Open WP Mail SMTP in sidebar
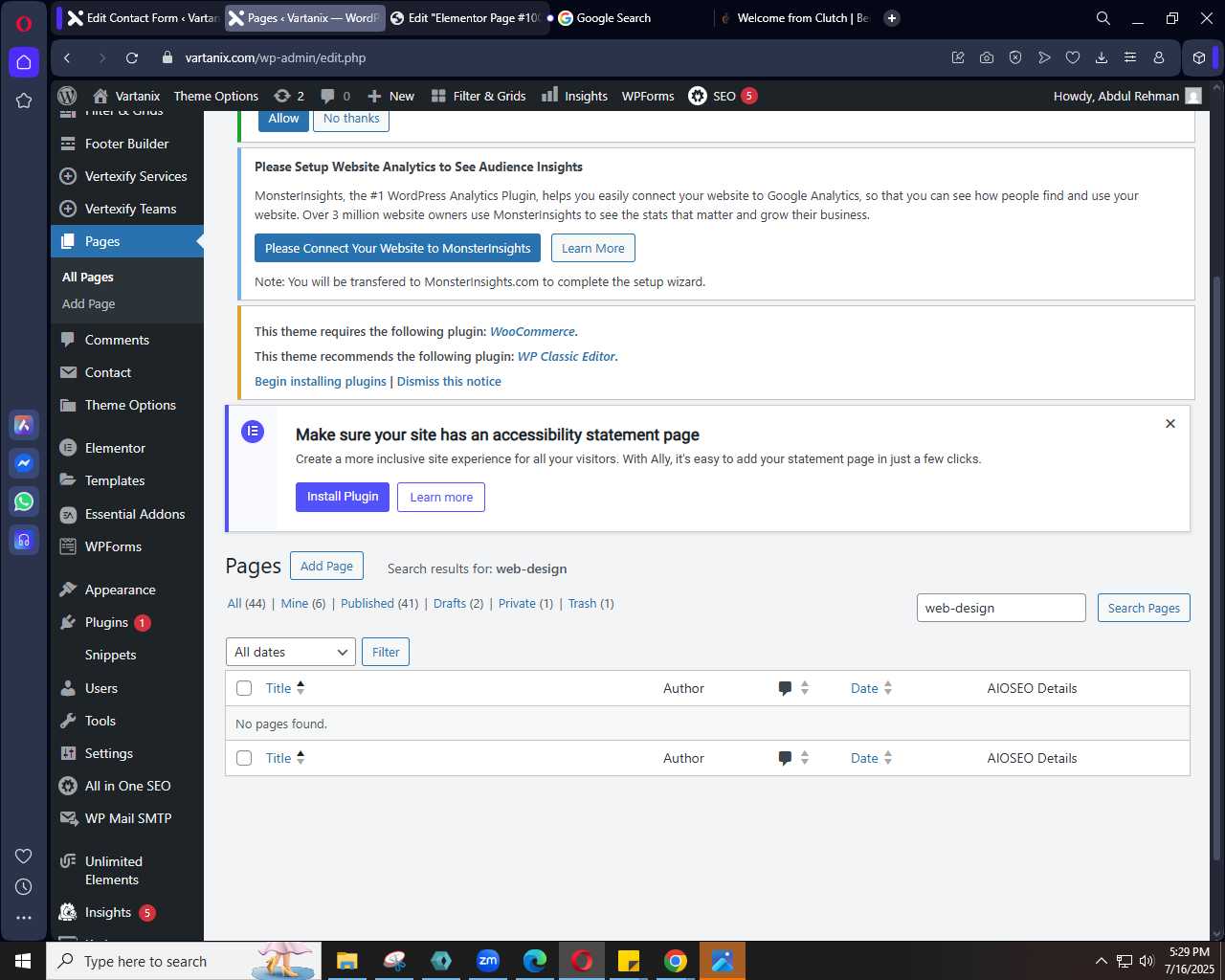This screenshot has width=1225, height=980. click(126, 818)
